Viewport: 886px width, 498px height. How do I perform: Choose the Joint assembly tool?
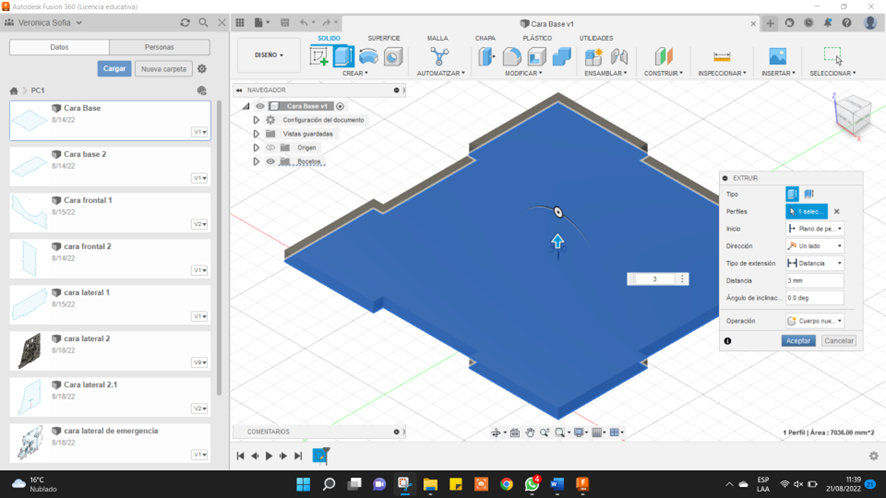coord(619,57)
